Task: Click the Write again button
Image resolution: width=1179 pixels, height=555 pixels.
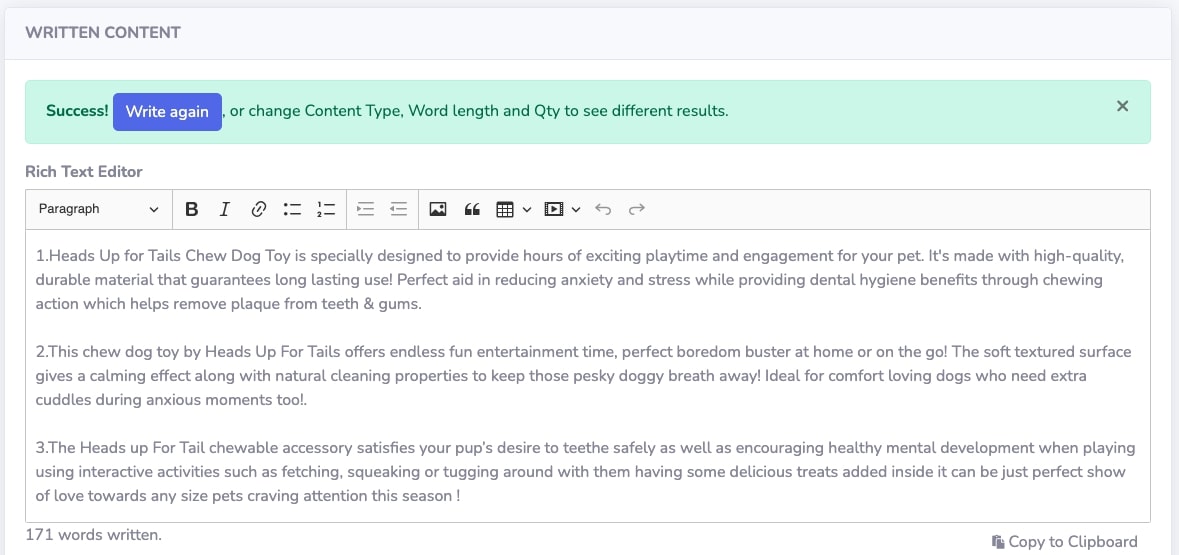Action: click(167, 111)
